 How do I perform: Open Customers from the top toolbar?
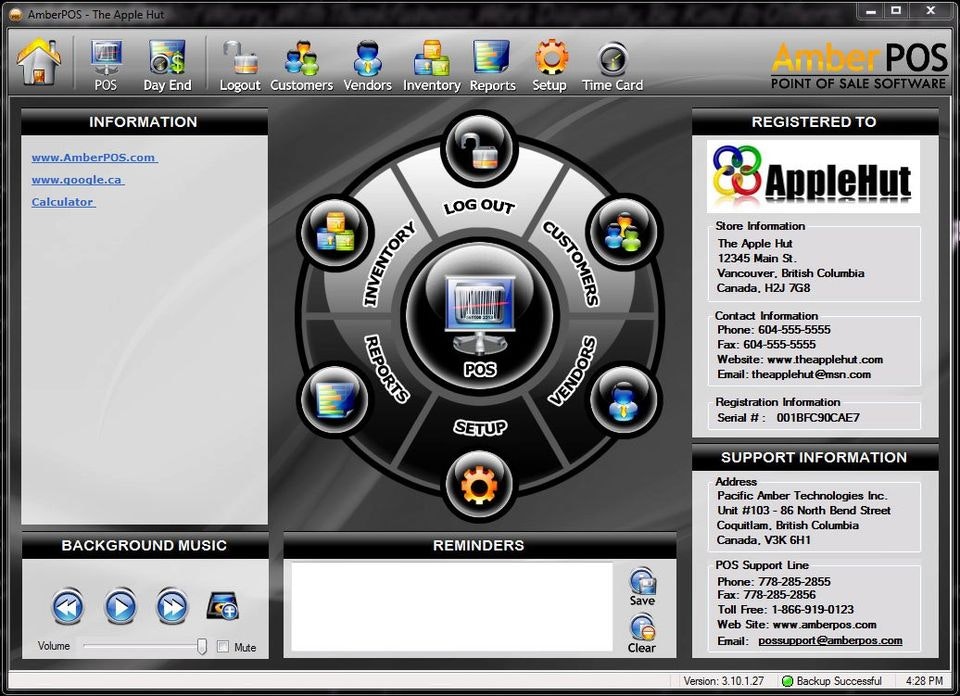tap(301, 60)
